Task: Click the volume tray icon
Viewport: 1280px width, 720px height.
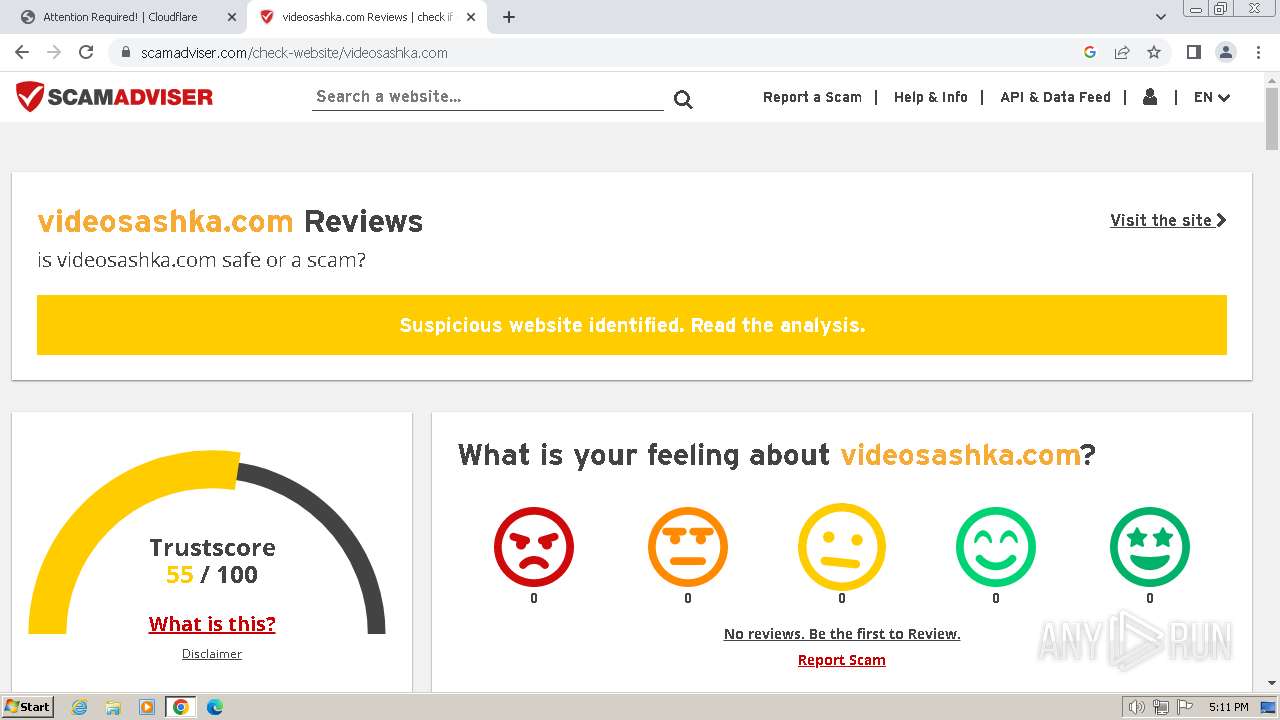Action: tap(1136, 707)
